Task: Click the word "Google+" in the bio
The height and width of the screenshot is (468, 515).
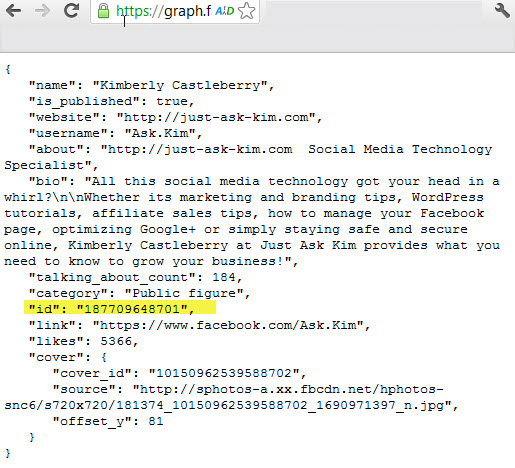Action: pos(168,230)
